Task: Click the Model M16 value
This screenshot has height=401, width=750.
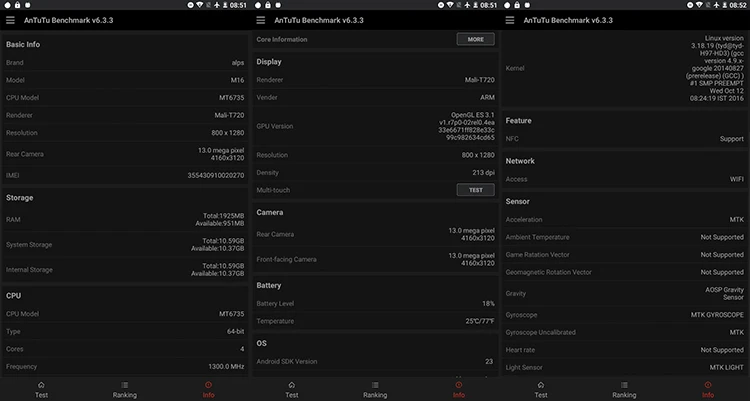Action: pos(237,80)
